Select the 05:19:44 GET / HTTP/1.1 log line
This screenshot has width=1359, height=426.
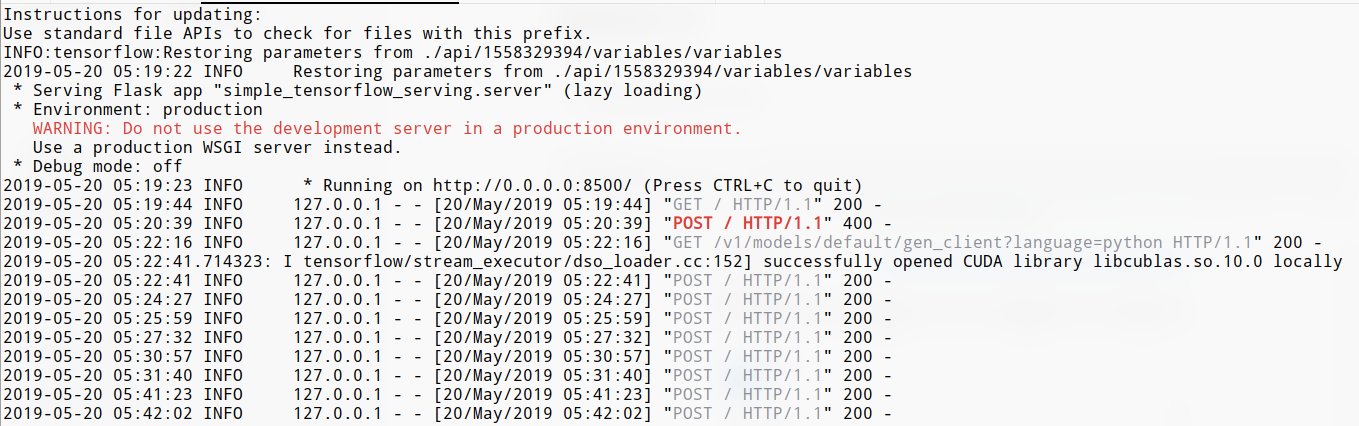[443, 204]
